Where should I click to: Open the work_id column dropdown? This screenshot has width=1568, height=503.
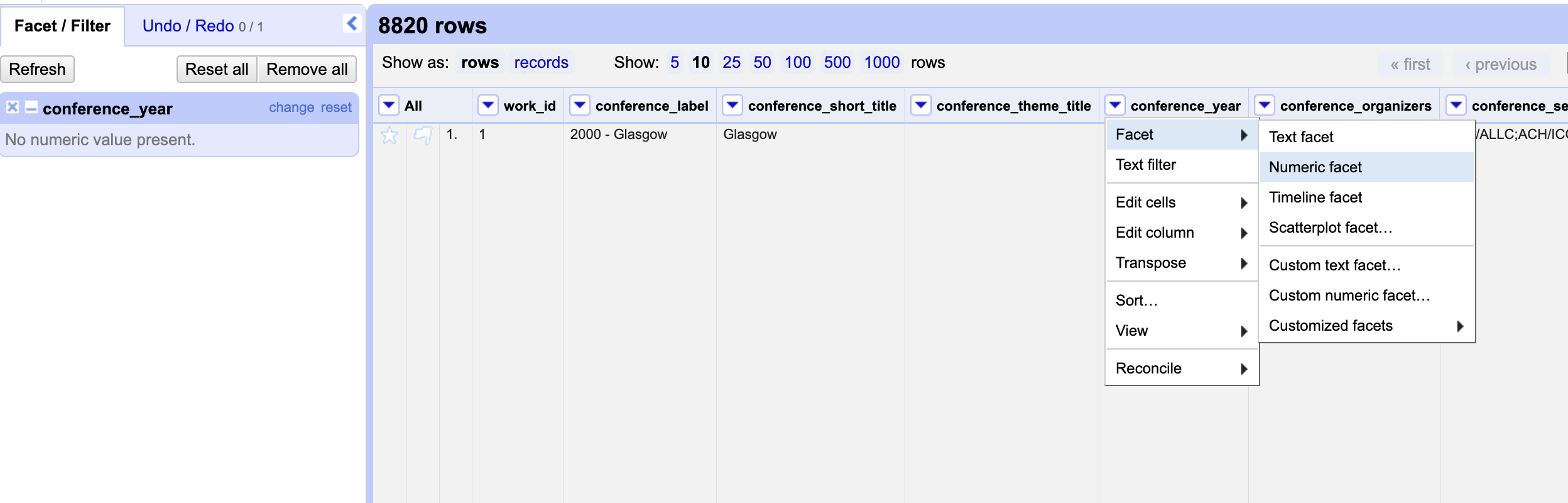(487, 105)
